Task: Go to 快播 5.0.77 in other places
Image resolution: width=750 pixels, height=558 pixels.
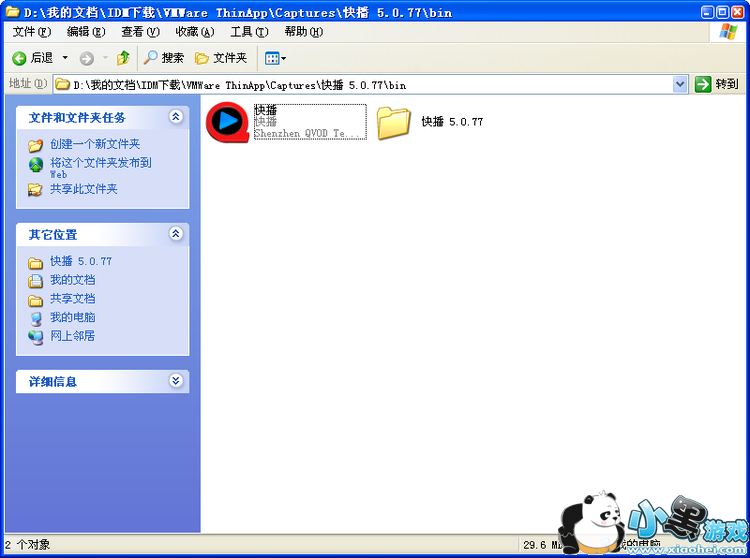Action: point(81,261)
